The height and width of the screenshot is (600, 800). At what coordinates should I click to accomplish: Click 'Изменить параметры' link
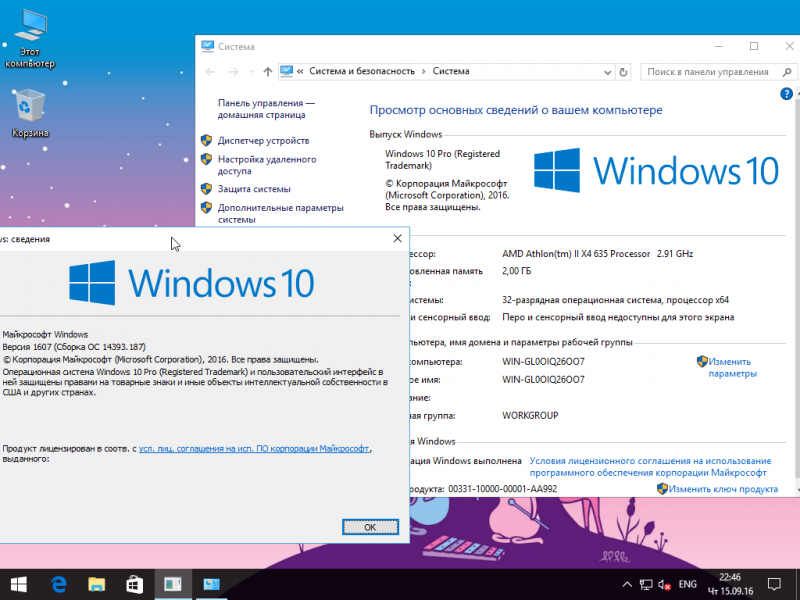tap(732, 367)
